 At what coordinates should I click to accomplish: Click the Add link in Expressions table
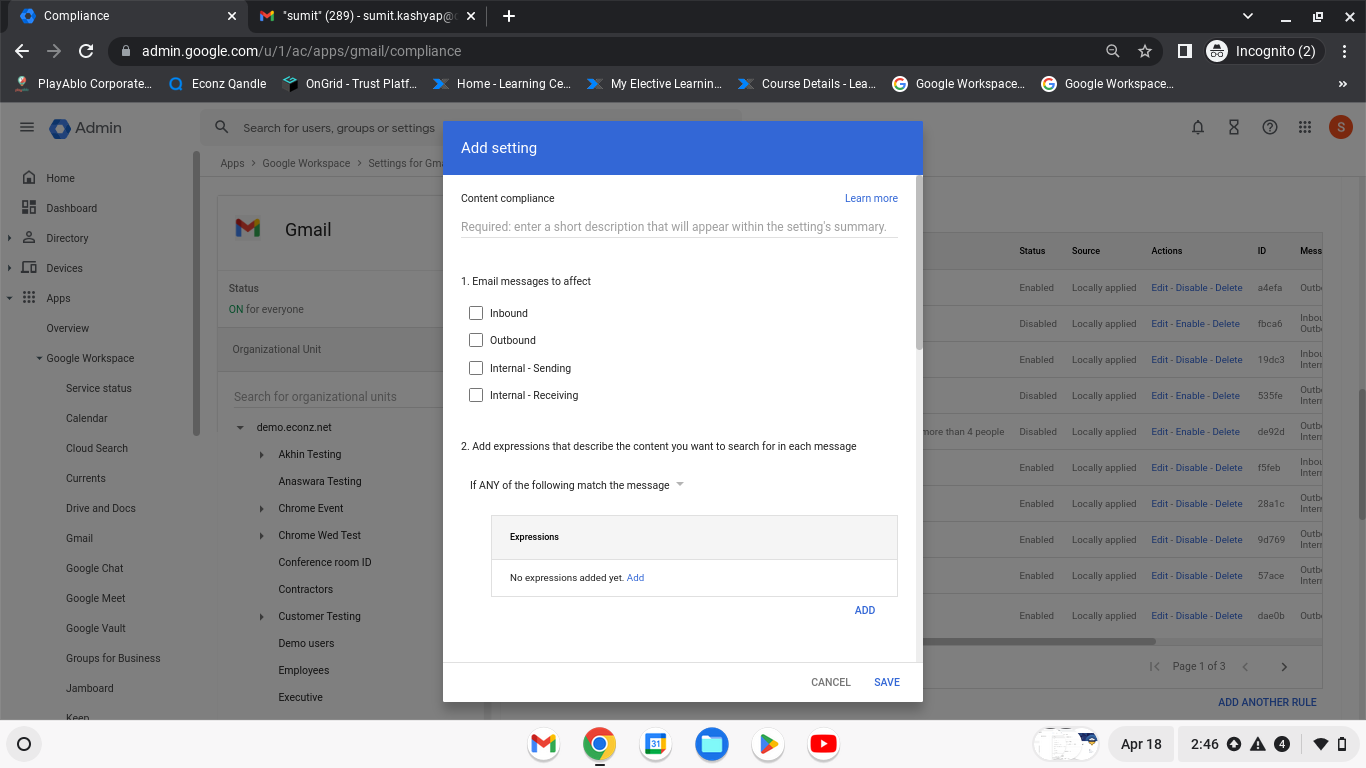point(635,578)
